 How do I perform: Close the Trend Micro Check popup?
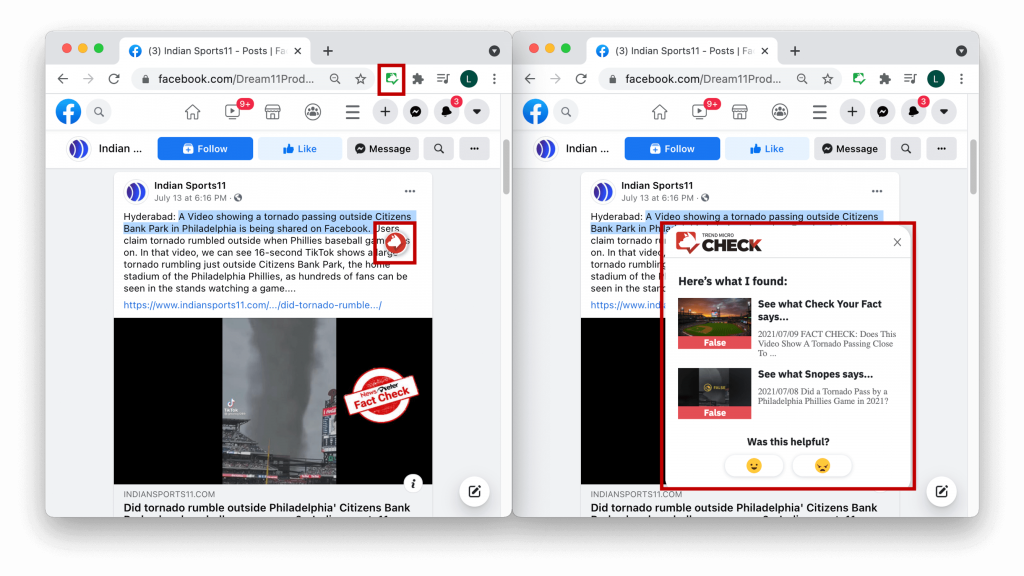(x=897, y=243)
